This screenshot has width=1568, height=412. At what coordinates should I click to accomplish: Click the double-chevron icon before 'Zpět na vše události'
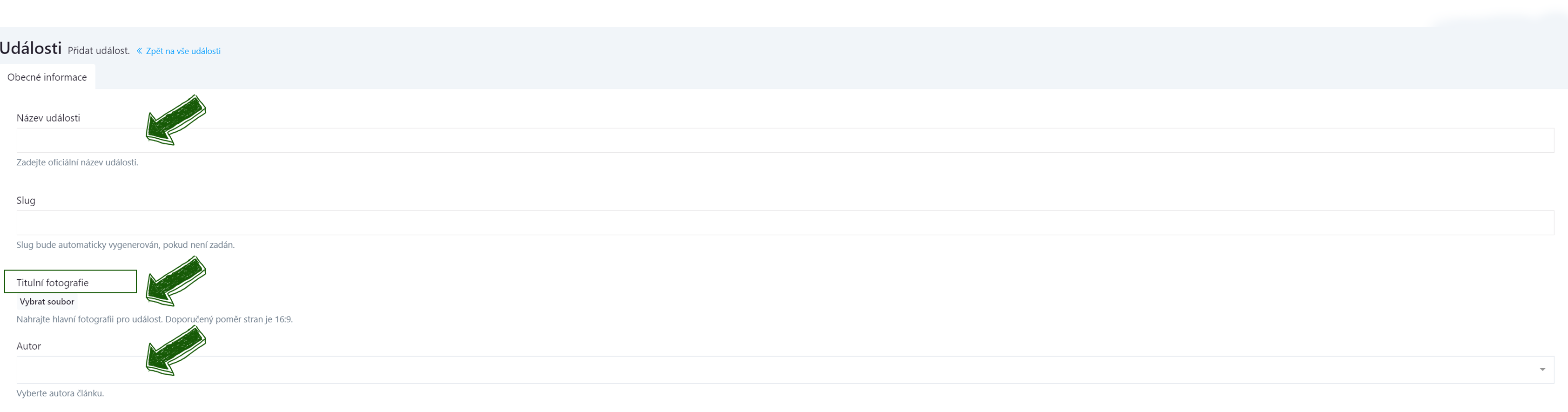(139, 51)
